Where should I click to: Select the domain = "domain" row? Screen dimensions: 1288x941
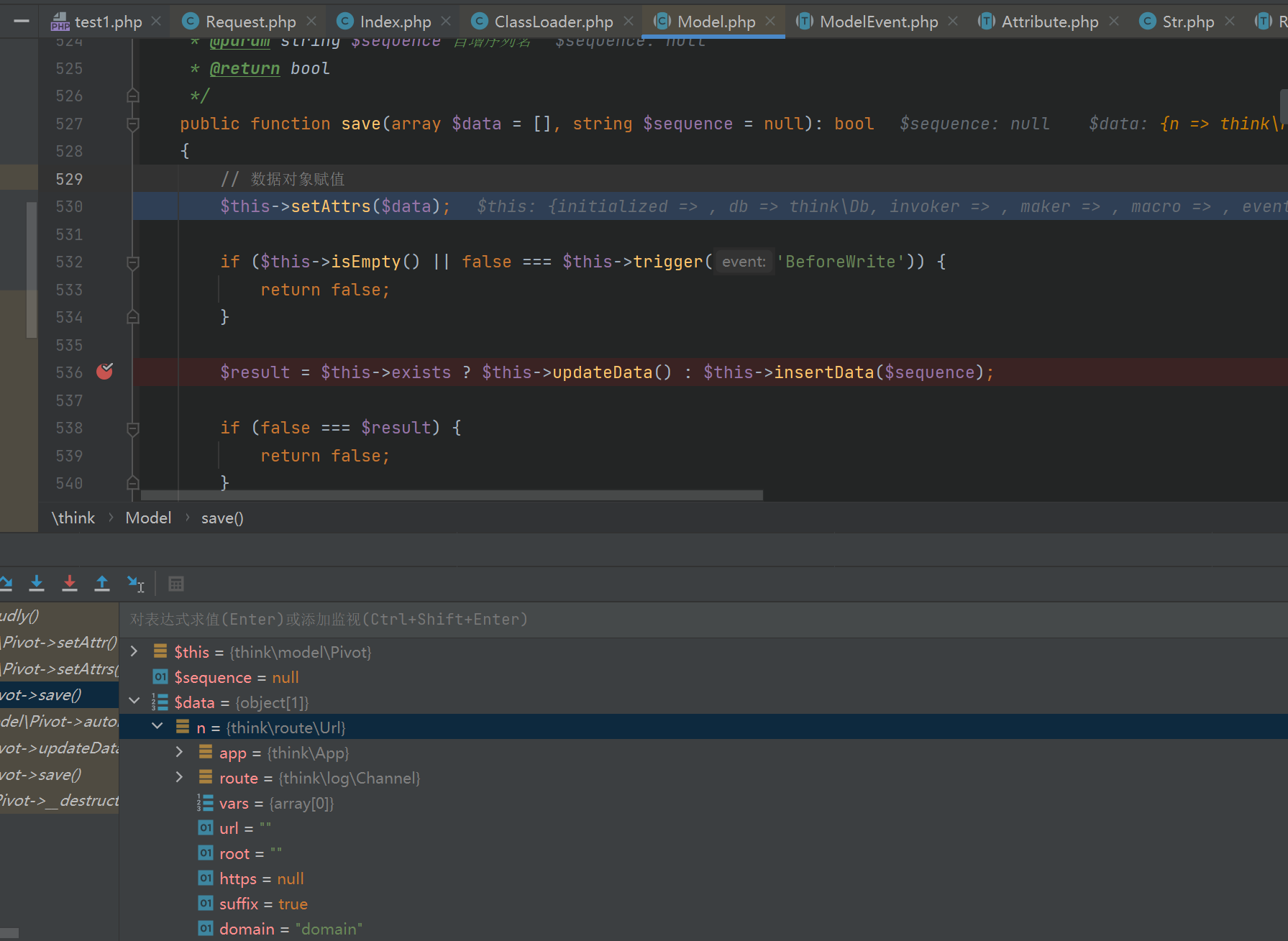[x=703, y=929]
